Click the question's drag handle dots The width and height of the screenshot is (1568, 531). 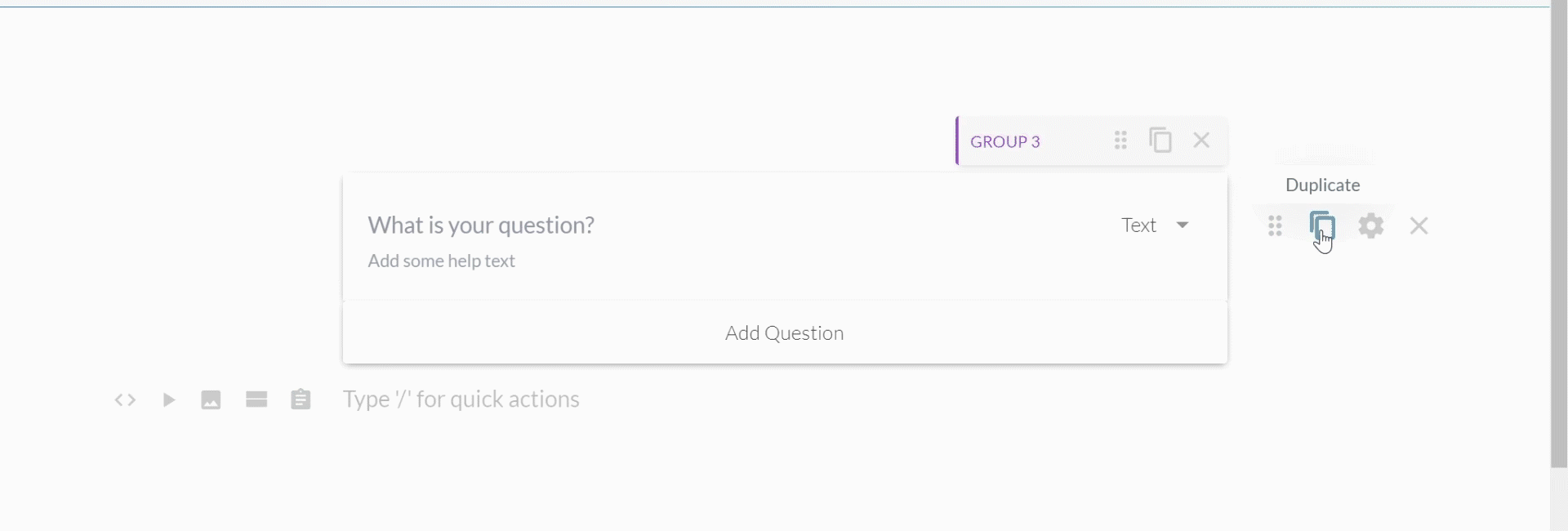[1275, 225]
